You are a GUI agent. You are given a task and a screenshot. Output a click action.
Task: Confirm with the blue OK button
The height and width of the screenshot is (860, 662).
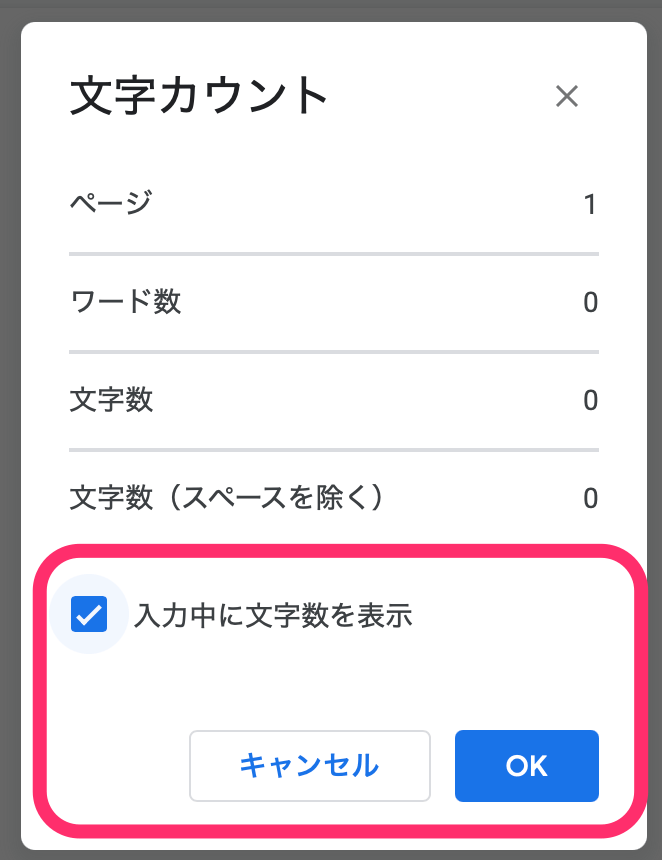526,766
